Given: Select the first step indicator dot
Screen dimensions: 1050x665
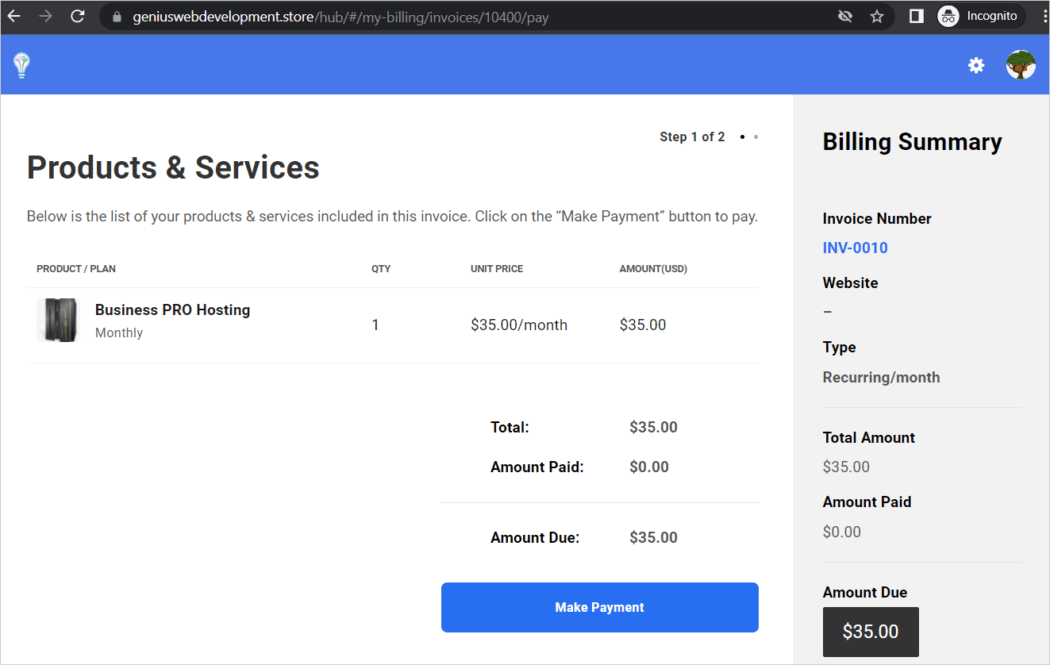Looking at the screenshot, I should coord(741,136).
